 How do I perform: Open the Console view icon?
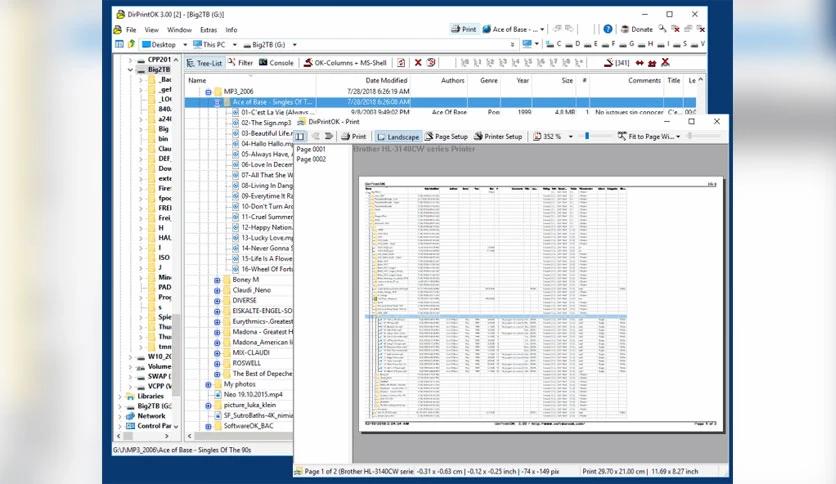(x=263, y=62)
